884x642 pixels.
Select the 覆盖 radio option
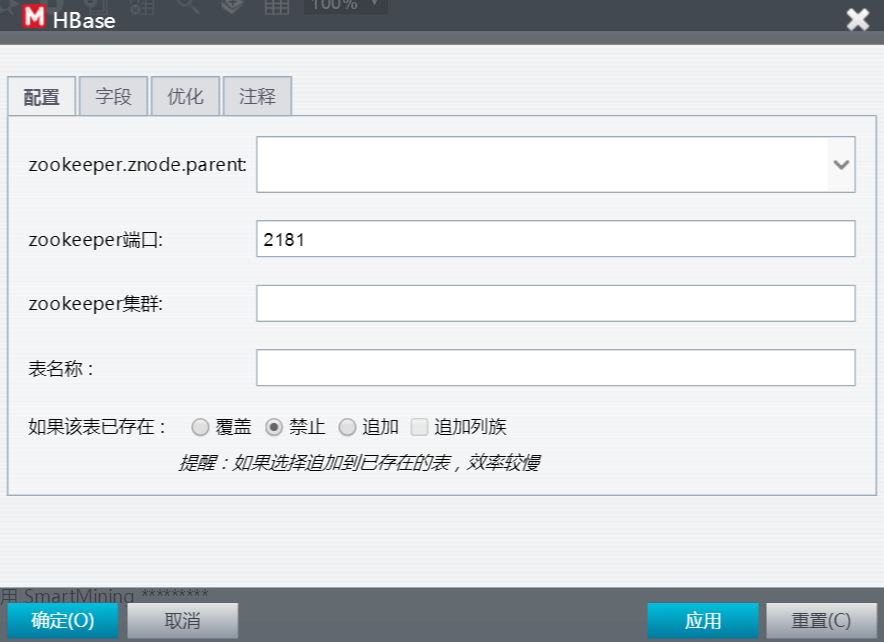200,427
